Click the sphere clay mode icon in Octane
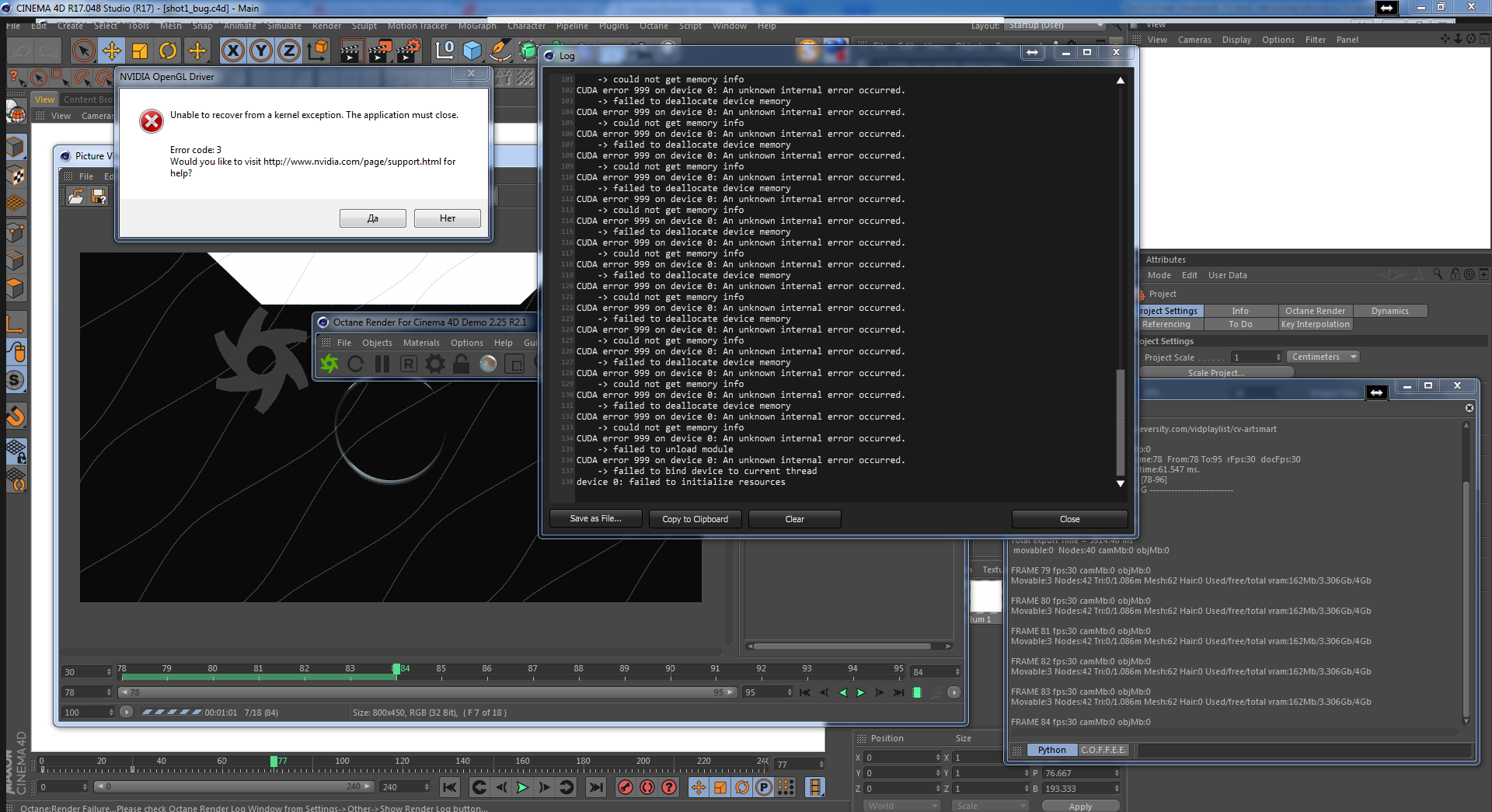Screen dimensions: 1492x812 pos(488,364)
